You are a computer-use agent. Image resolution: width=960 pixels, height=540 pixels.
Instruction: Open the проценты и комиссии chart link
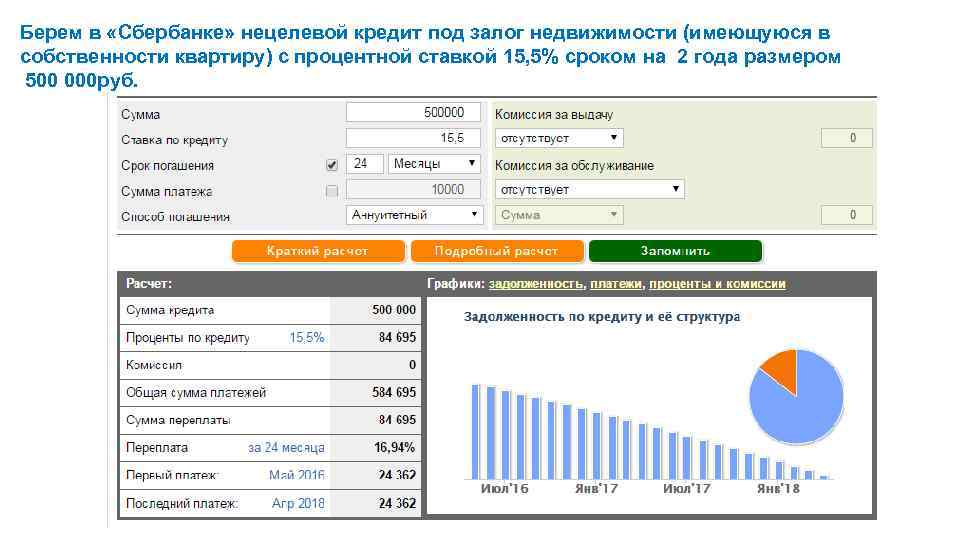click(x=717, y=284)
